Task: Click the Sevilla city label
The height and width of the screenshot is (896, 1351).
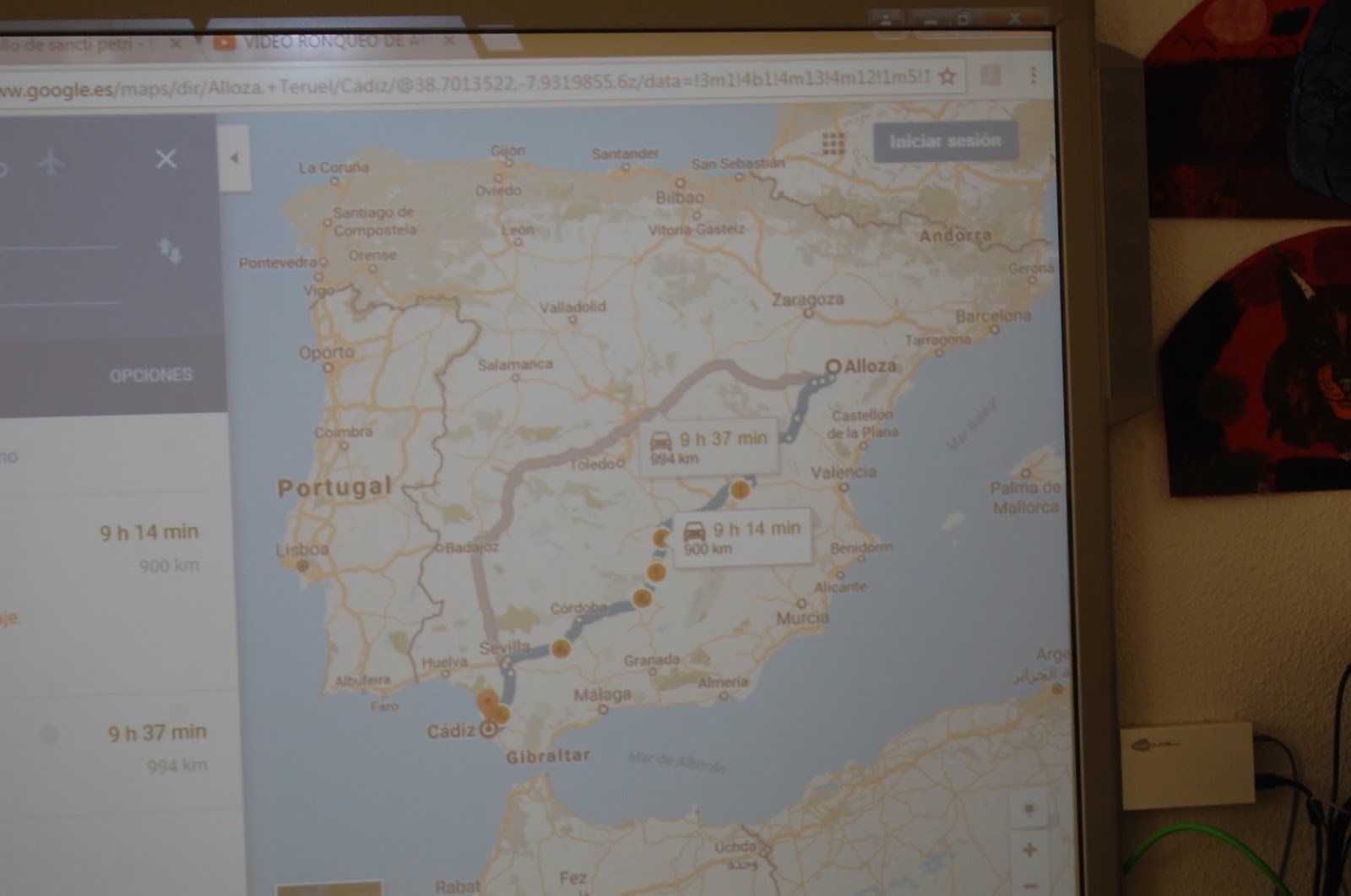Action: click(x=504, y=649)
